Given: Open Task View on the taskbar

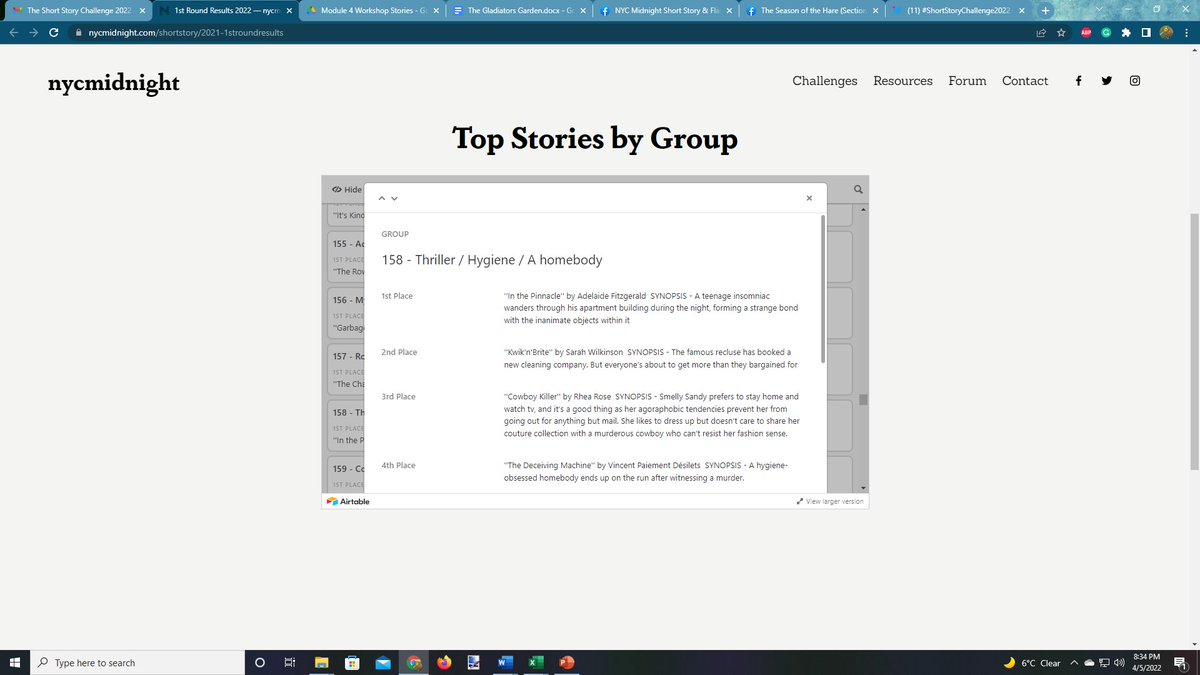Looking at the screenshot, I should click(x=290, y=662).
